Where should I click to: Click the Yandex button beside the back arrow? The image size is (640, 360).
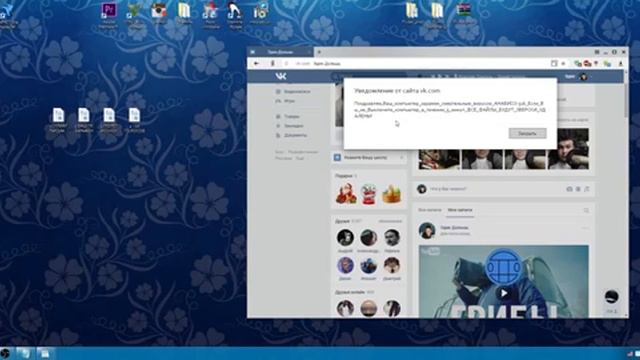273,64
